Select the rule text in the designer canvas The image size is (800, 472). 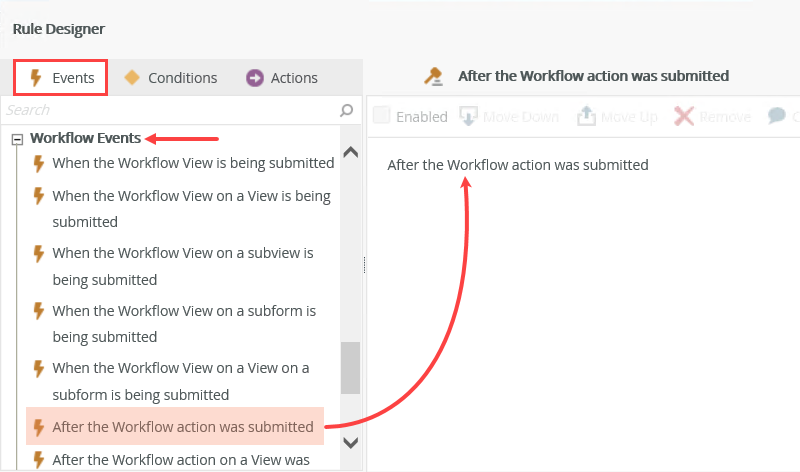tap(518, 165)
